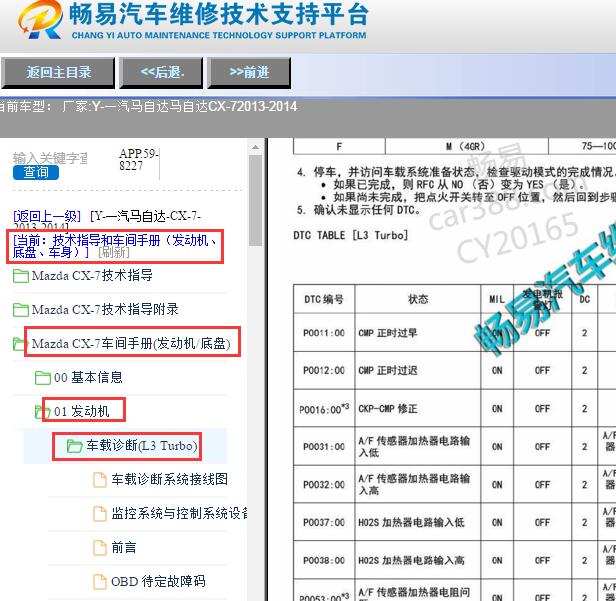The image size is (616, 601).
Task: Go back with the <<后退 button
Action: pos(161,73)
